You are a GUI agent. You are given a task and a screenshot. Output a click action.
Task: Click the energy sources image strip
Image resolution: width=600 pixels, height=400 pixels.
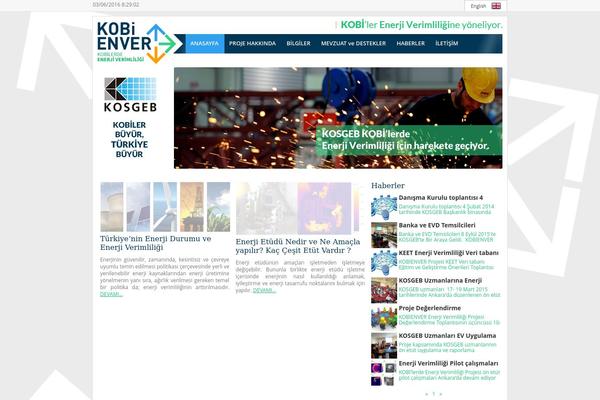click(x=165, y=207)
